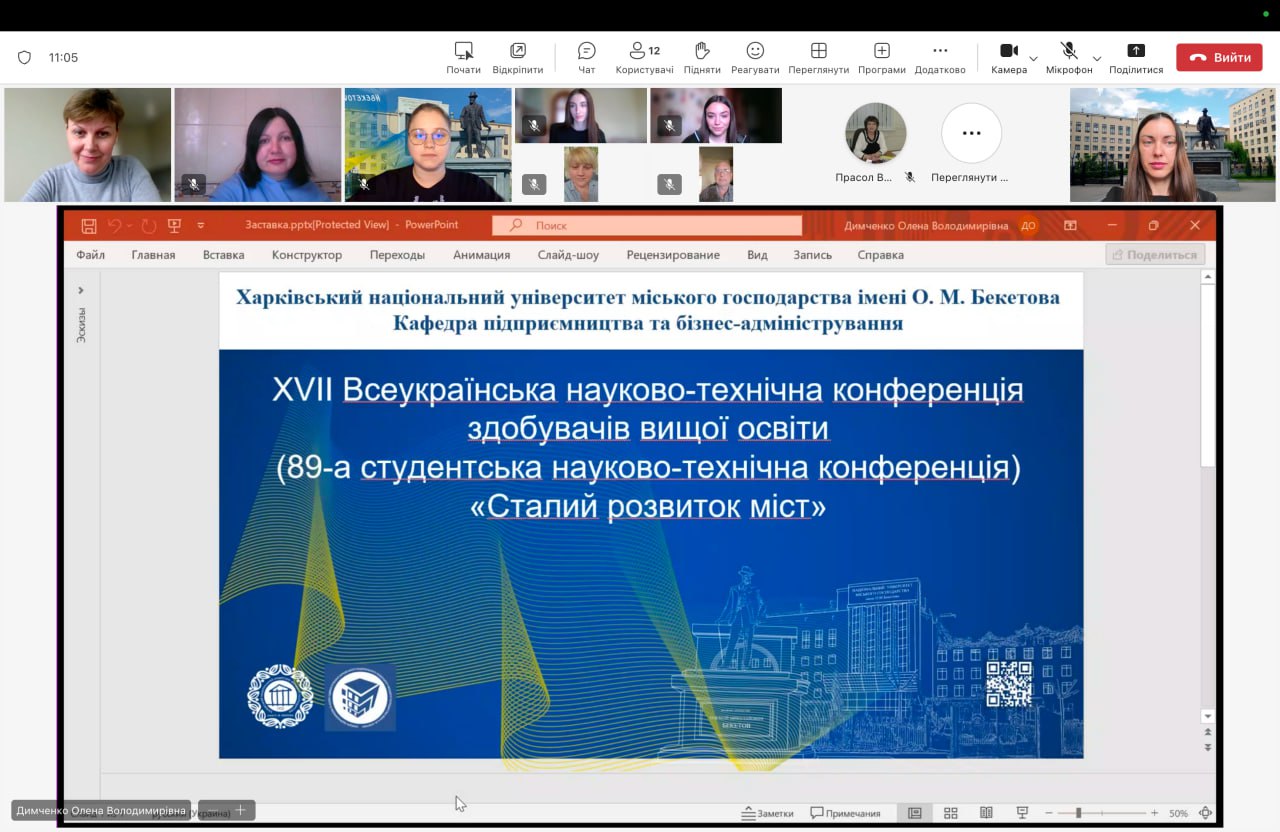Screen dimensions: 1280x832
Task: Click the ДО account avatar in PowerPoint
Action: (1028, 226)
